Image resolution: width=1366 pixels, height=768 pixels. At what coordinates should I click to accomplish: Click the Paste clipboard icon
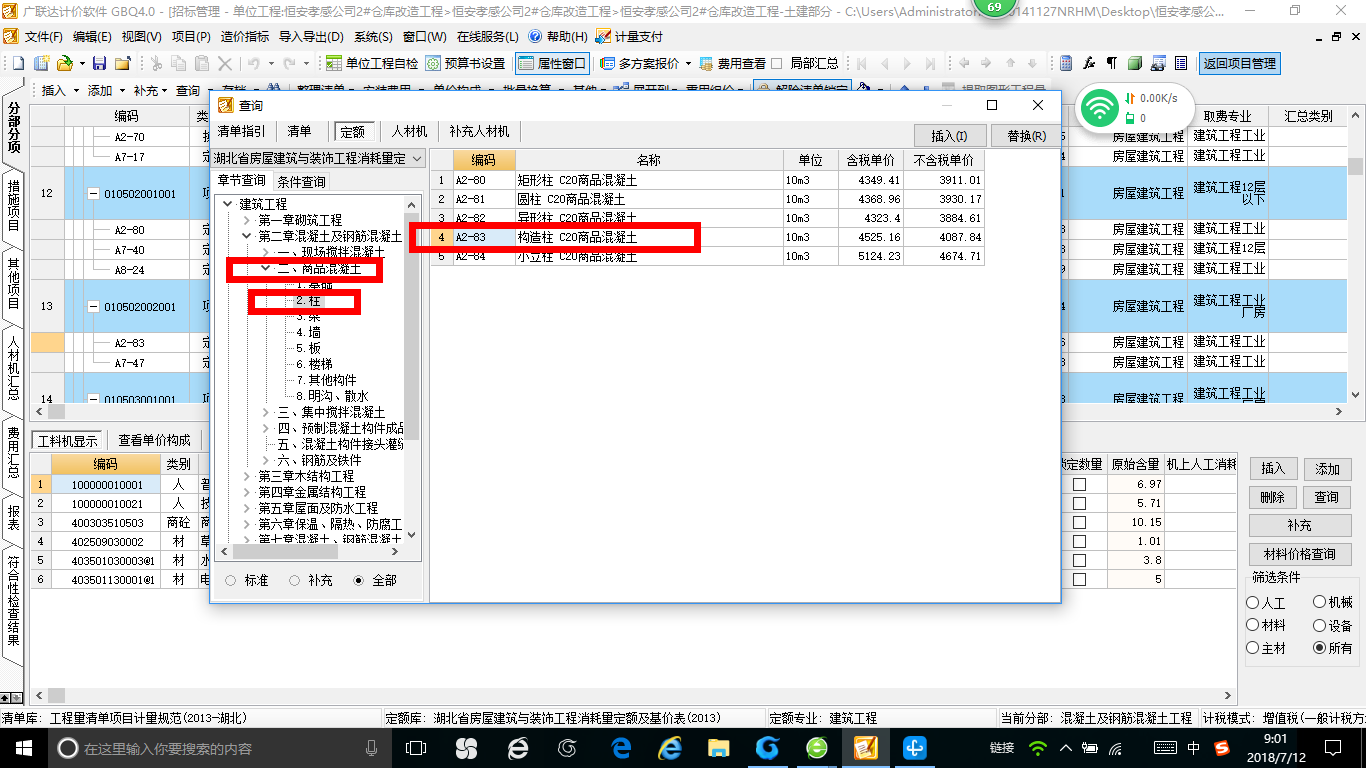[202, 63]
